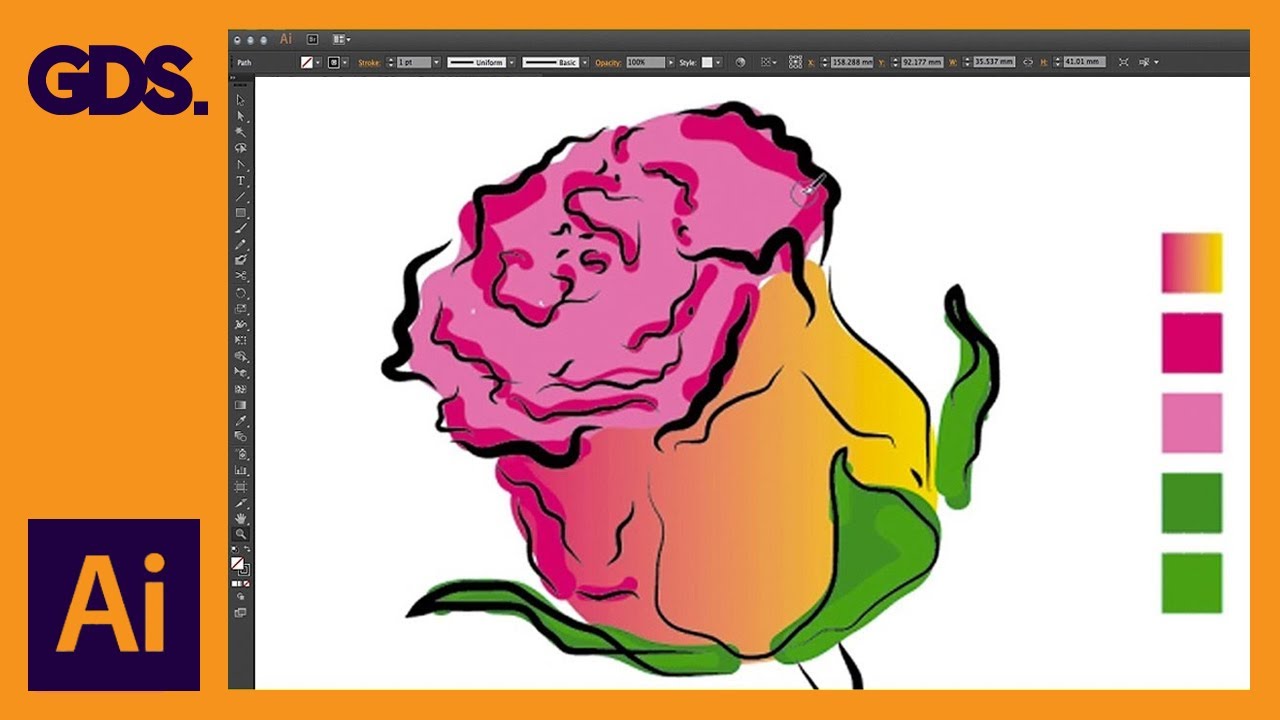Select the Mesh tool
This screenshot has height=720, width=1280.
241,388
